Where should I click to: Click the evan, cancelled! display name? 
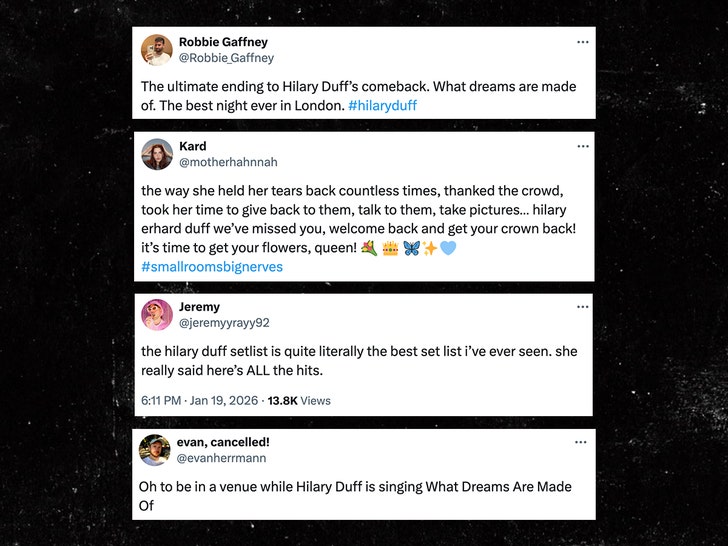pyautogui.click(x=224, y=442)
